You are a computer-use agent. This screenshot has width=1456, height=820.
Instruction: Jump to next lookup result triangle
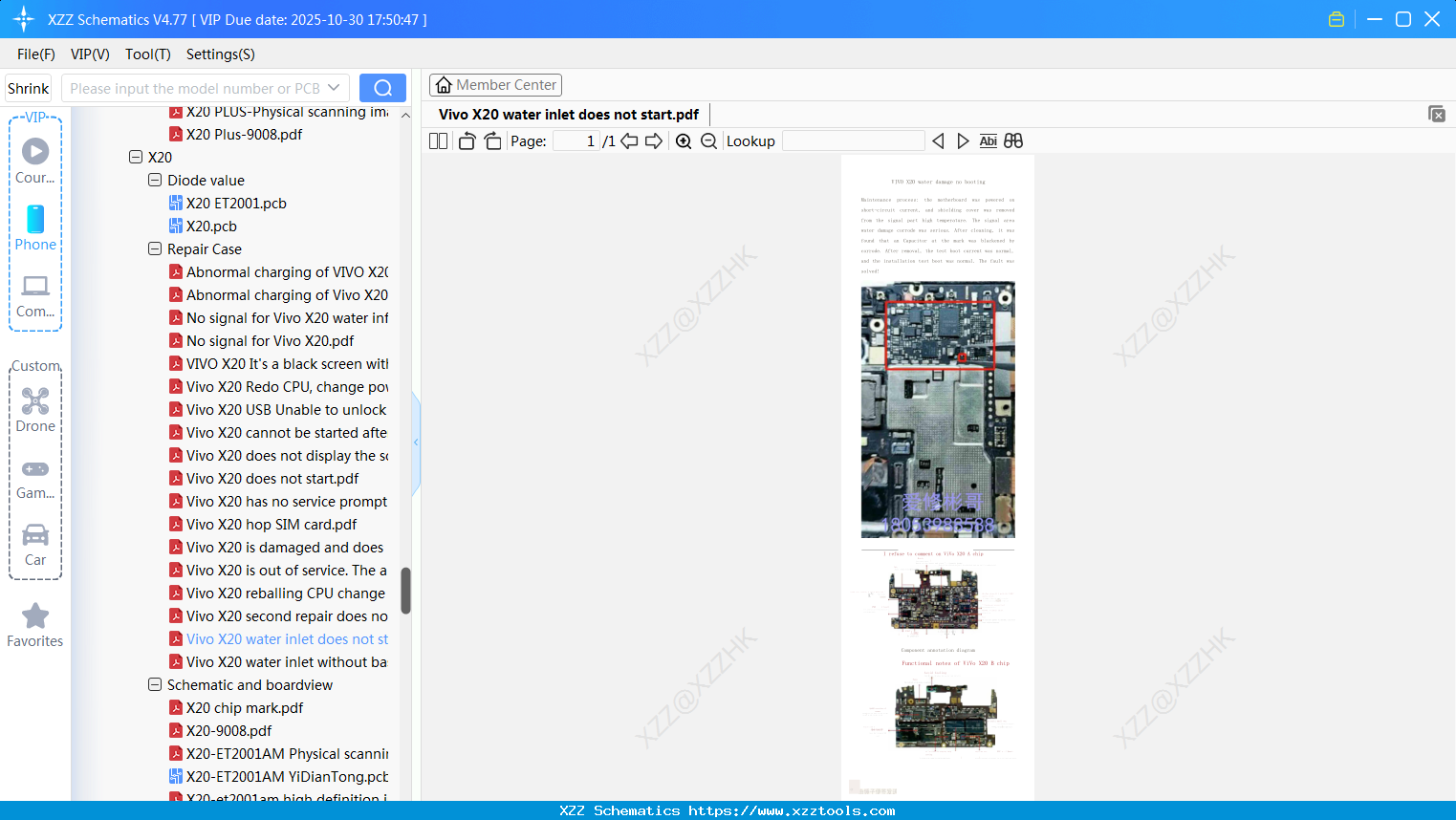pos(963,141)
